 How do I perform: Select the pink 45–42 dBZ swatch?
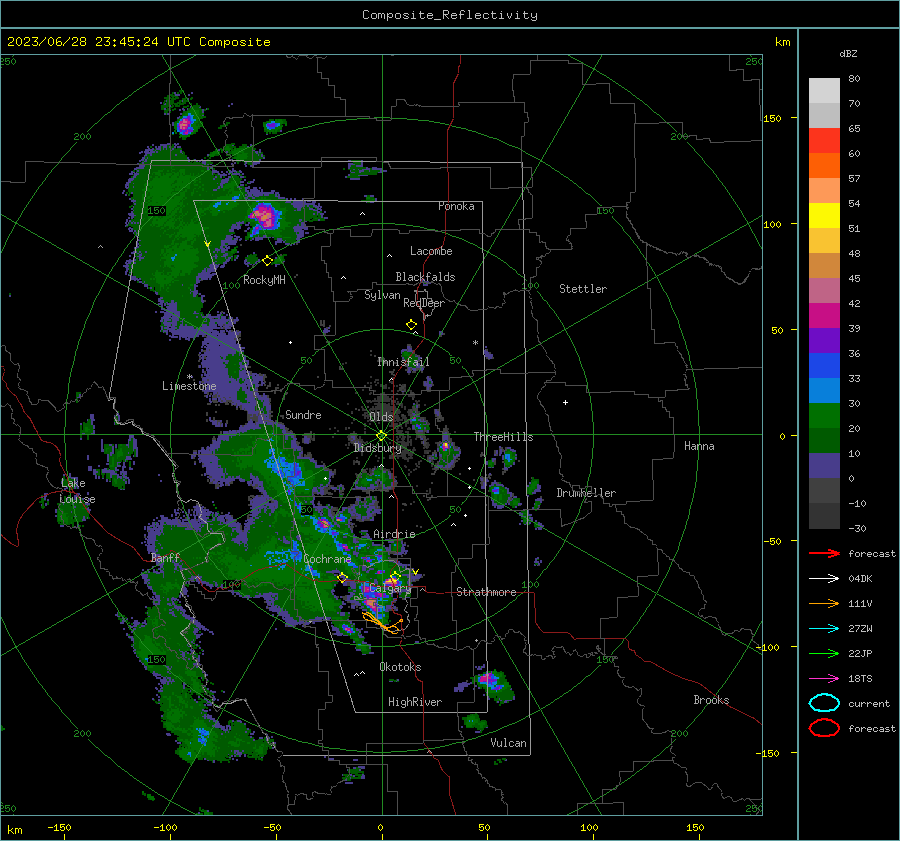(824, 290)
